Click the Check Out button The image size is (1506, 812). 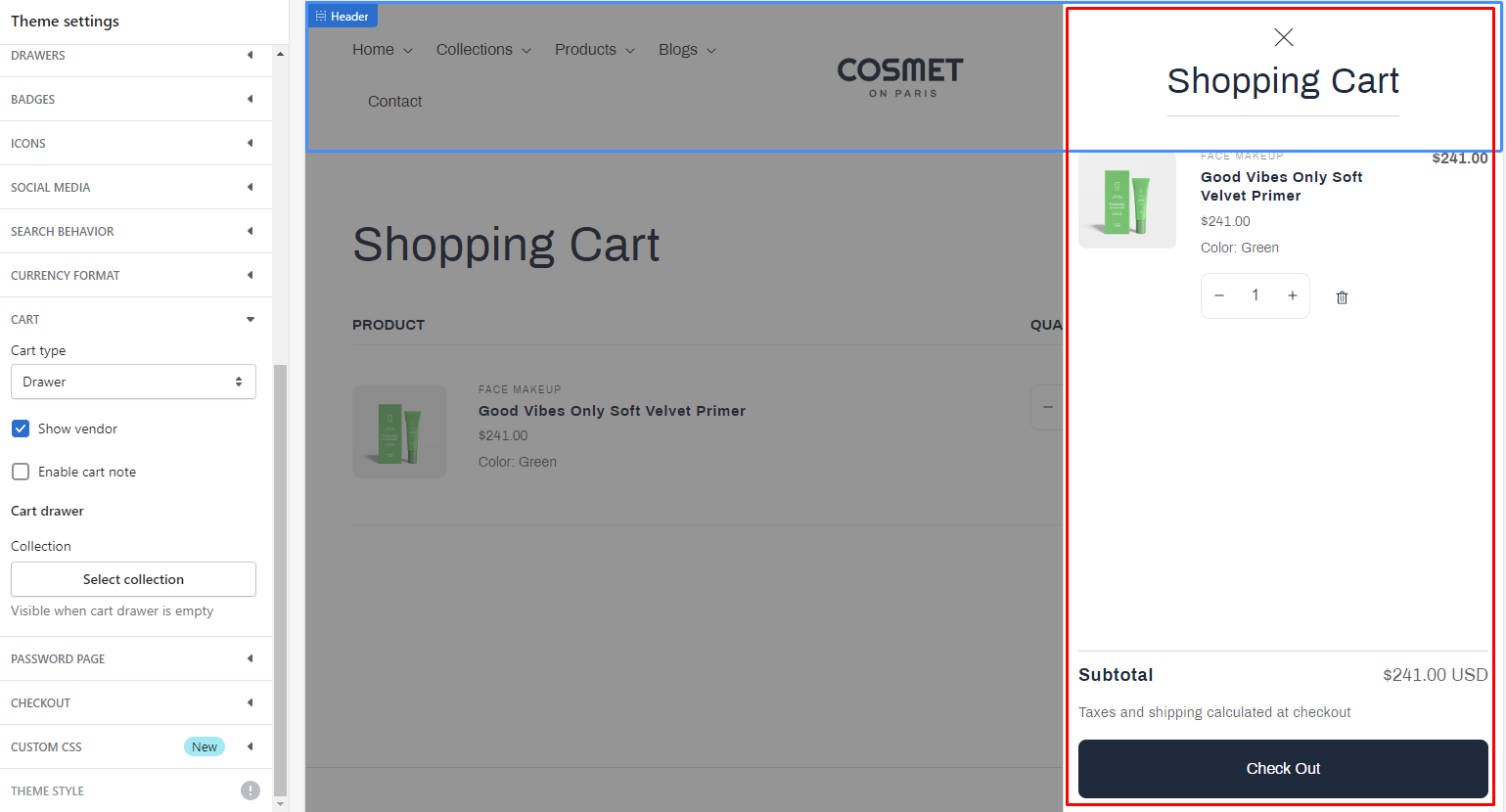(1283, 769)
